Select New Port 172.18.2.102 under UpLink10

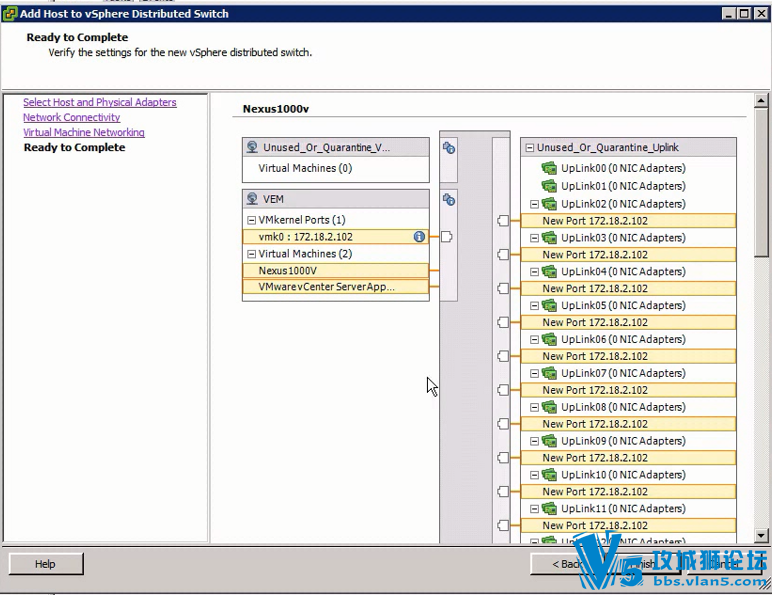[628, 492]
